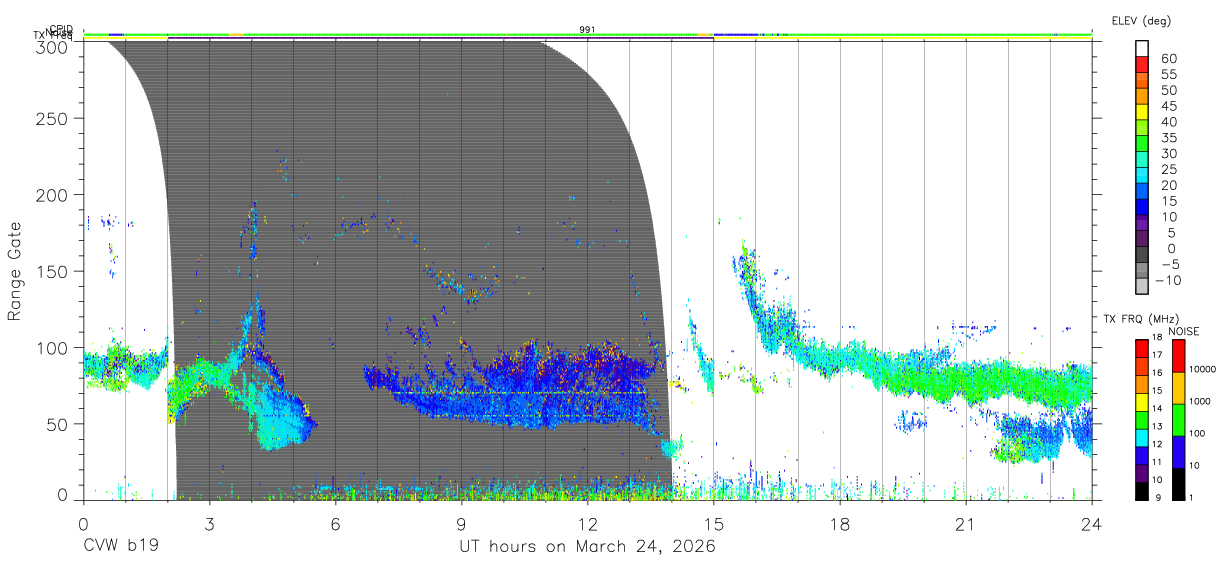Click the Range Gate tick label '300'
Screen dimensions: 1228x567
tap(52, 46)
